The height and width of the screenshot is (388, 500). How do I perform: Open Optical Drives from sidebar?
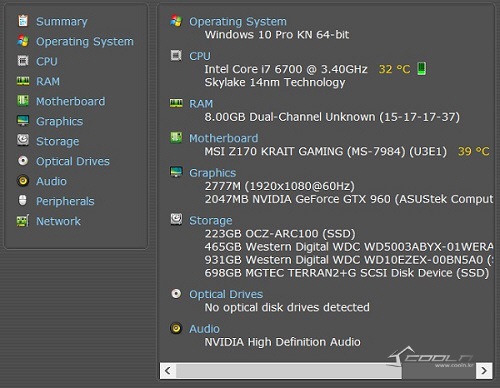[73, 161]
